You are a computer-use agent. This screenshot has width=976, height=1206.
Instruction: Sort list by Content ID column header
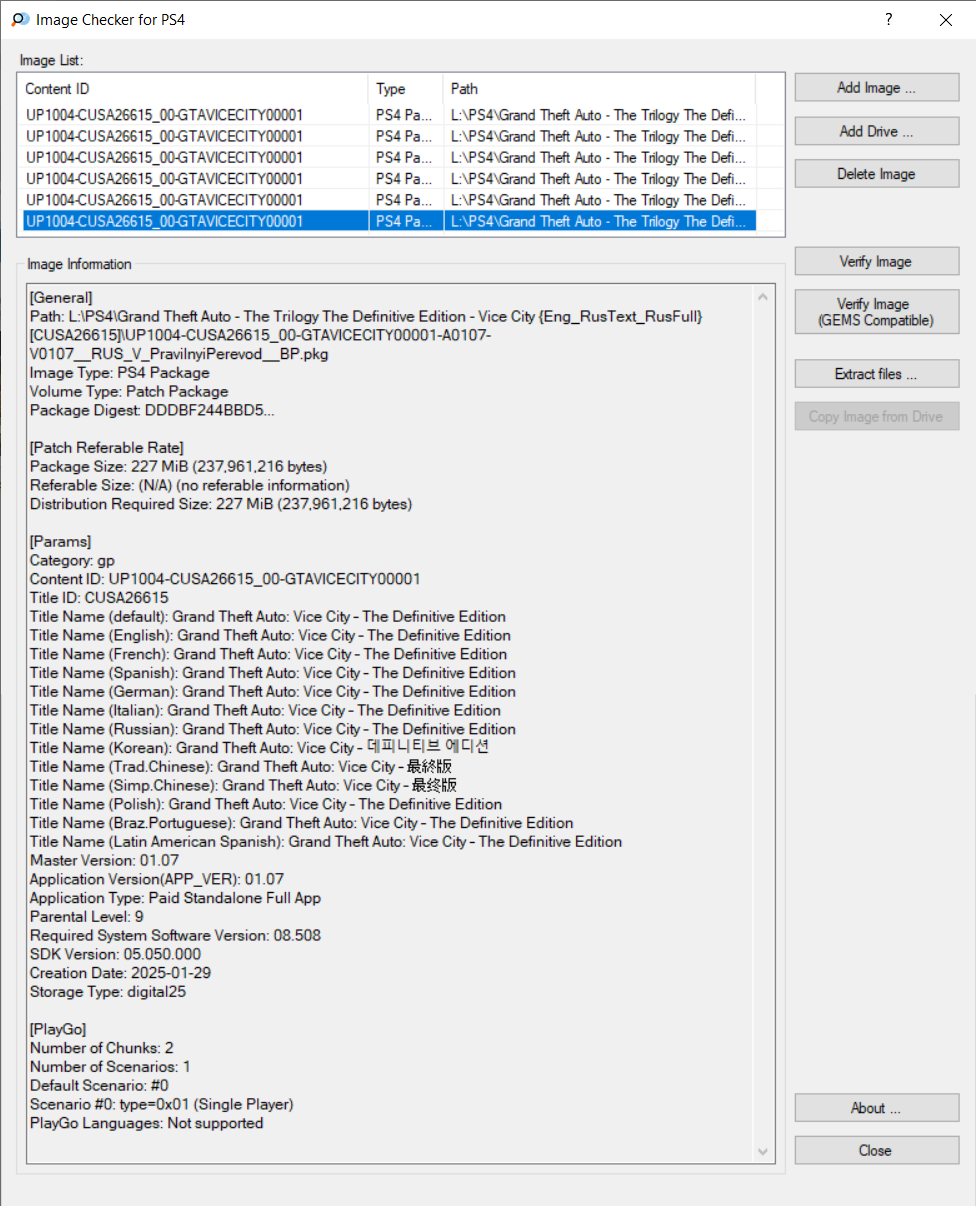coord(193,89)
